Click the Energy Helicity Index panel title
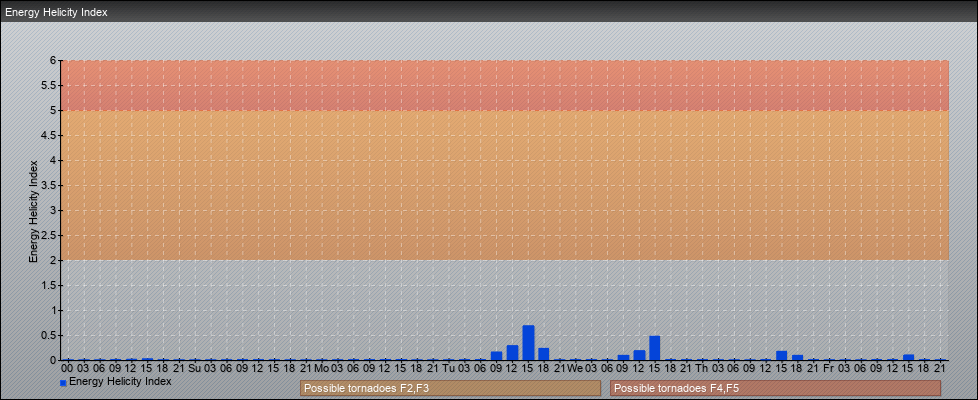The image size is (978, 400). (x=56, y=12)
